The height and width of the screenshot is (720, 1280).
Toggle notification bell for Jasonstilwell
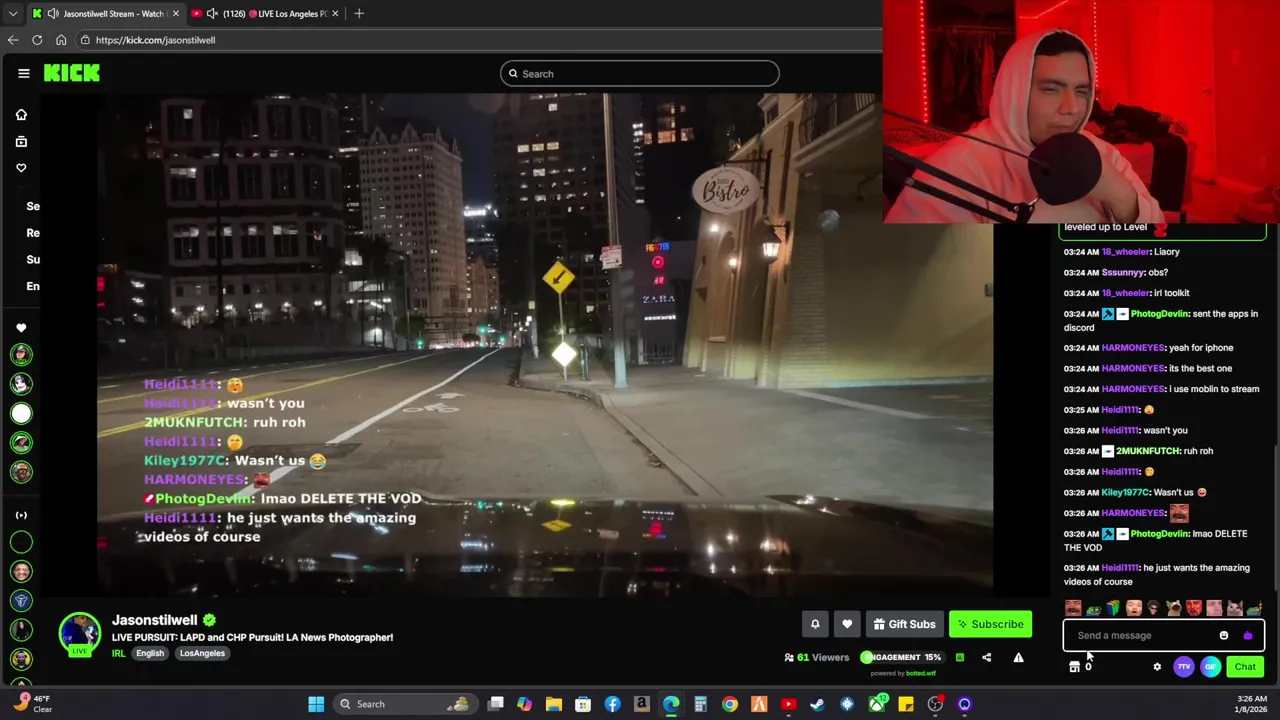[x=815, y=624]
